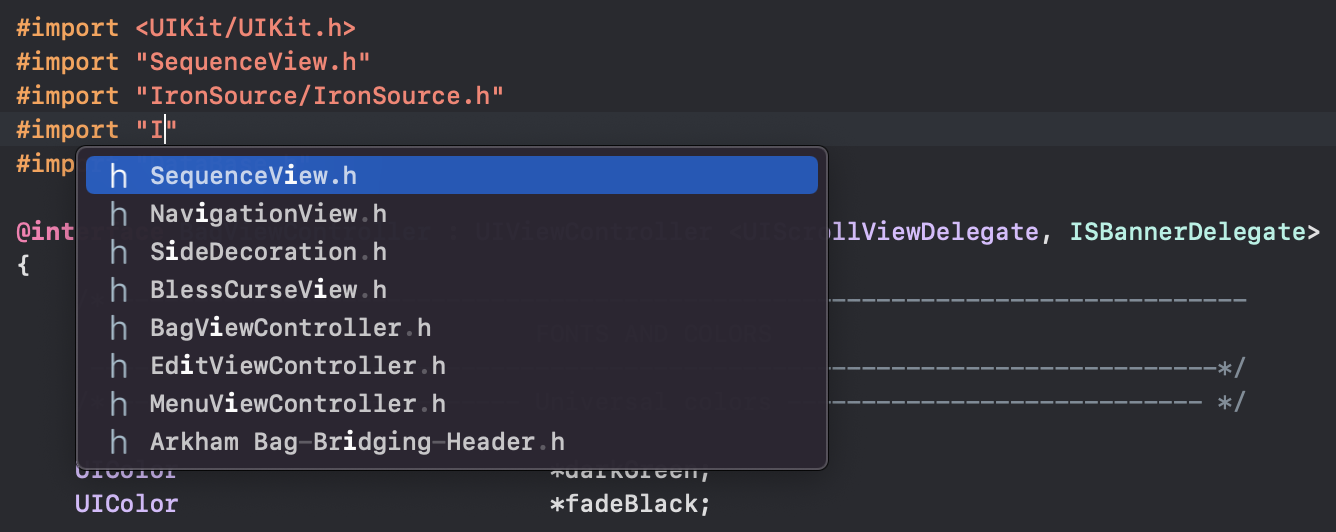This screenshot has height=532, width=1336.
Task: Click the header icon next to MenuViewController.h
Action: [119, 404]
